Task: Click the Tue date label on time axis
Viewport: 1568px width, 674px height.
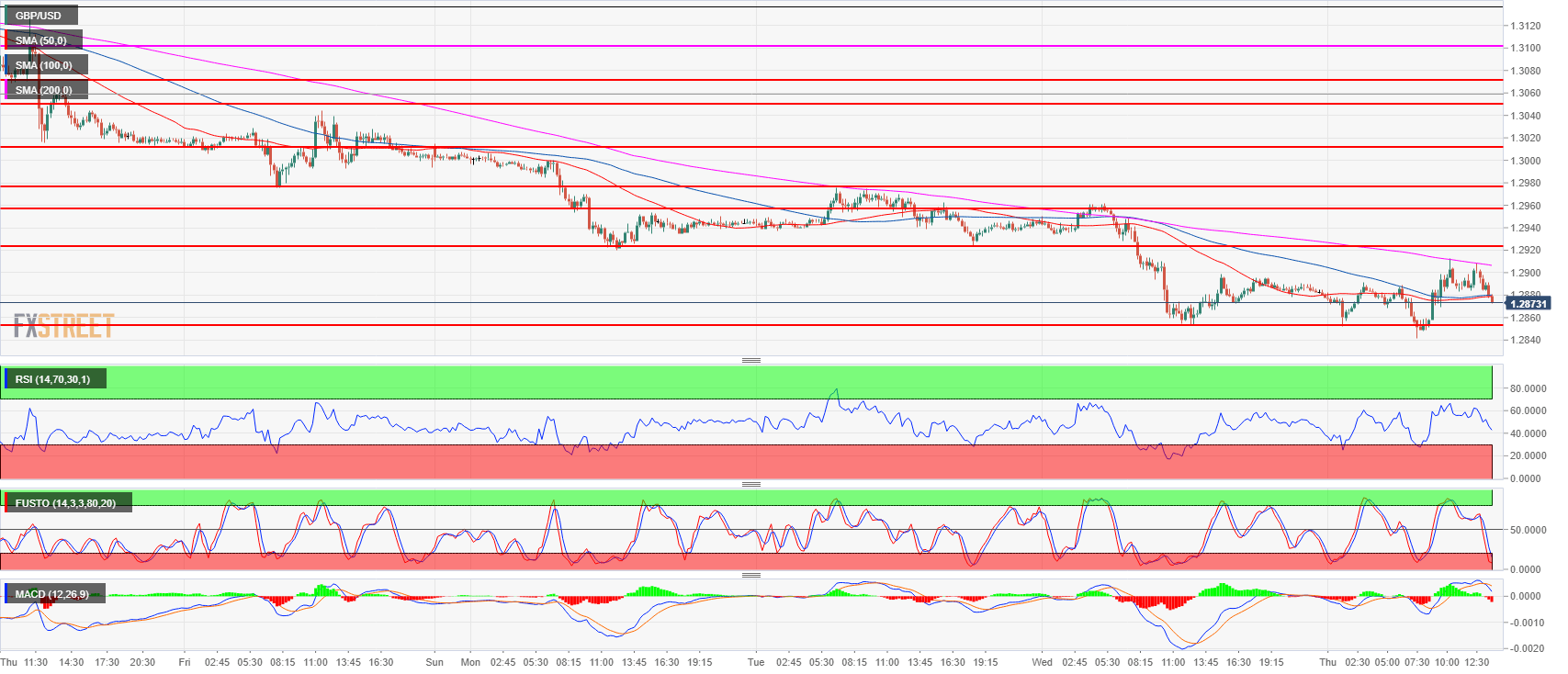Action: (x=756, y=662)
